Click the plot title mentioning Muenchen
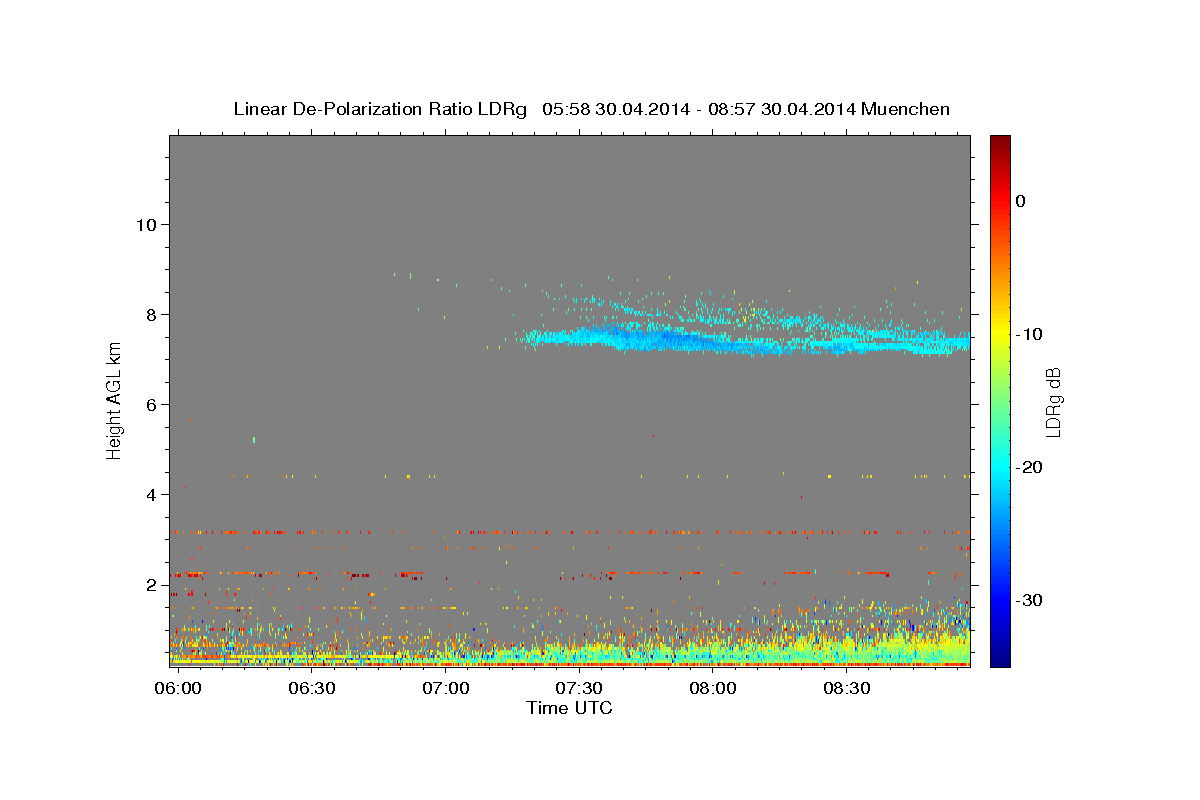1200x800 pixels. point(591,109)
